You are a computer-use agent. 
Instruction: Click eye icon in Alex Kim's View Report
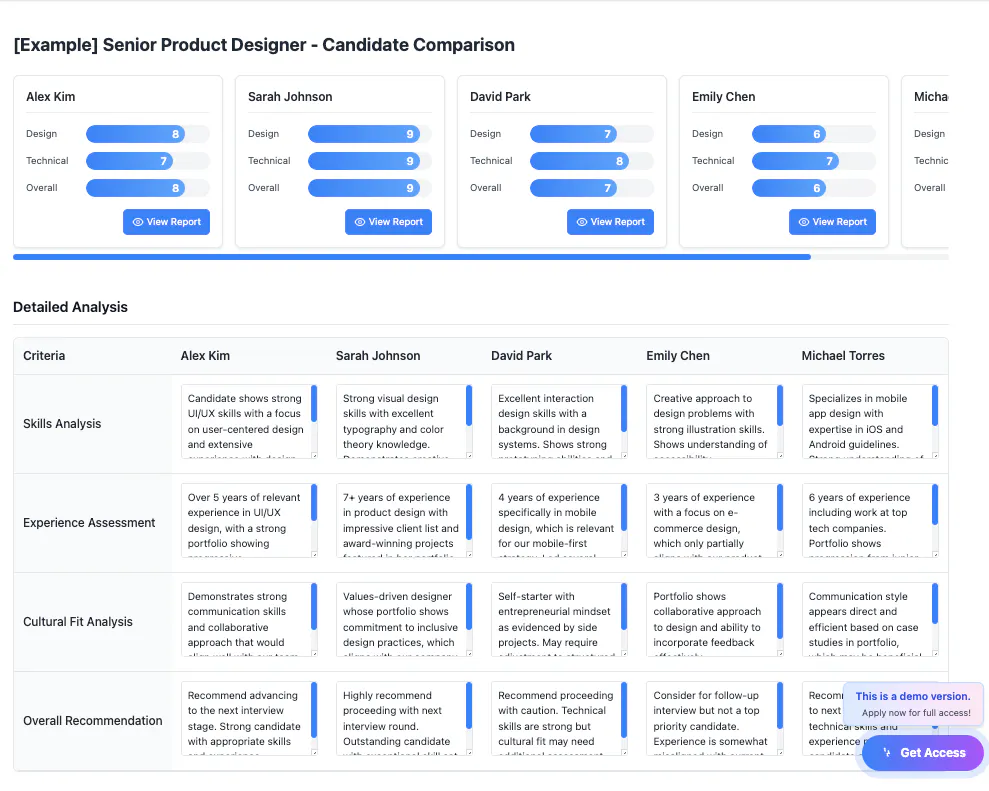pos(138,222)
